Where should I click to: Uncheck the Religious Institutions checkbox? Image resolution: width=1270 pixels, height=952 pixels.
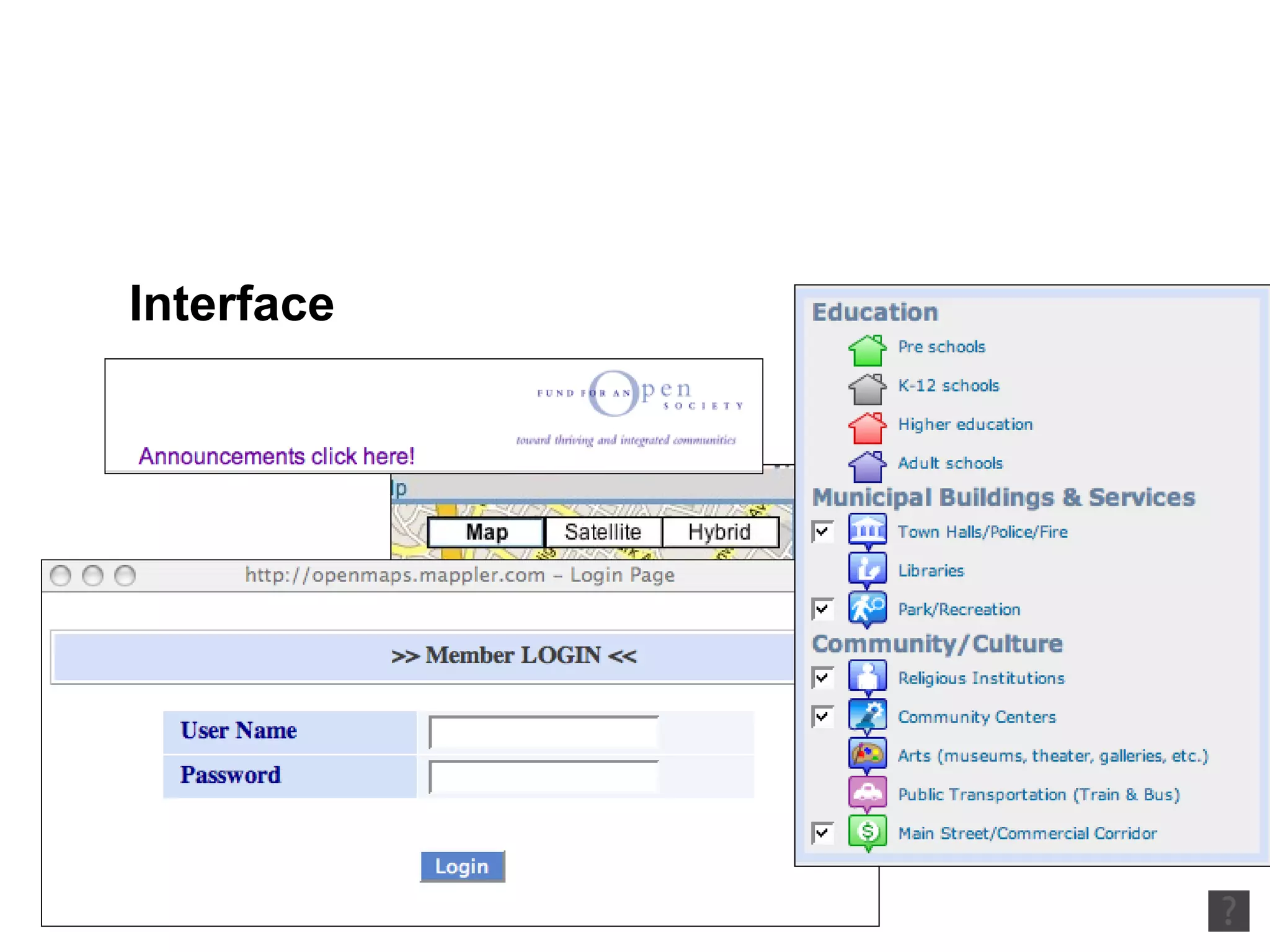click(822, 678)
